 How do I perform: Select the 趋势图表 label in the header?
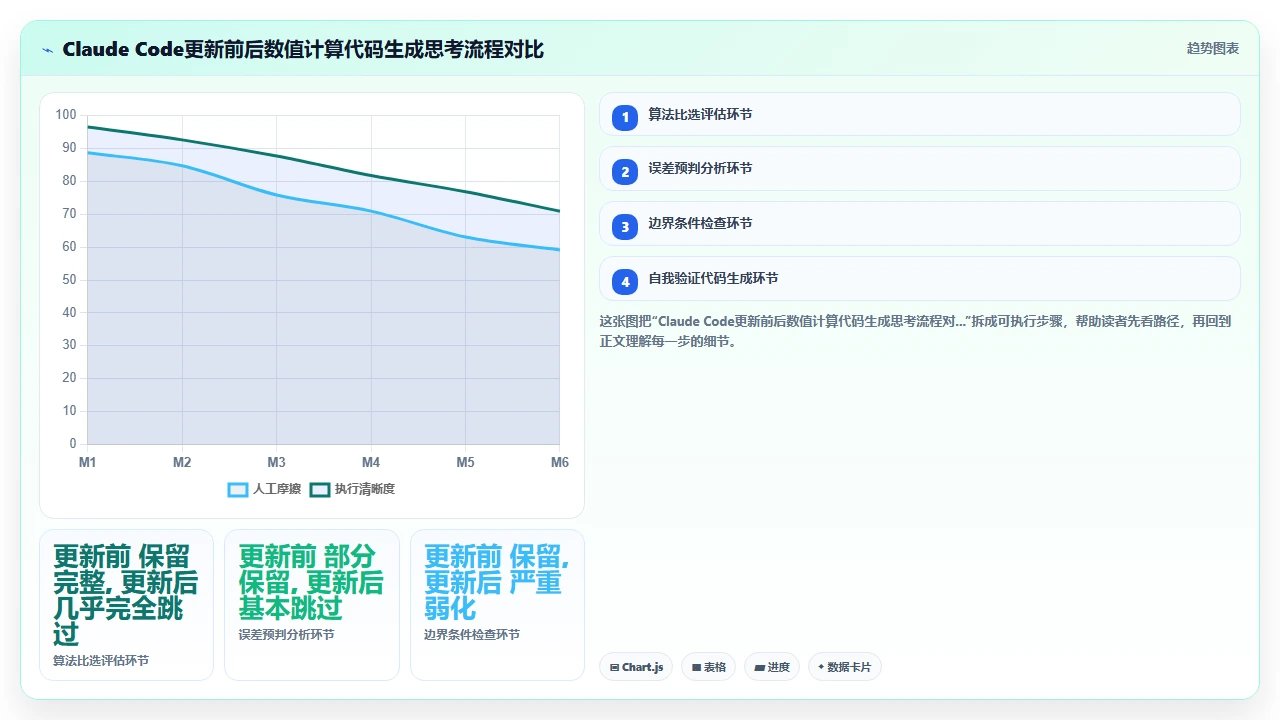coord(1213,48)
